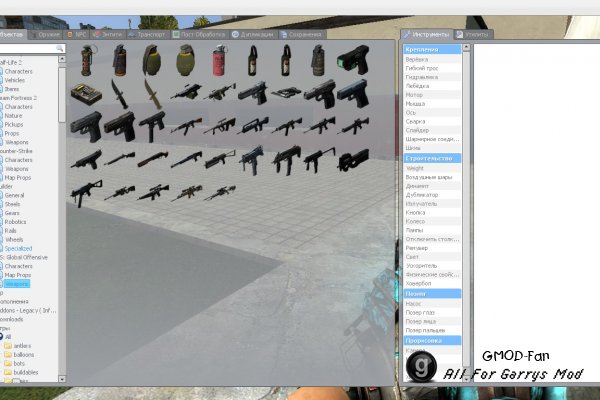The width and height of the screenshot is (600, 400).
Task: Open the bots folder icon
Action: 8,363
